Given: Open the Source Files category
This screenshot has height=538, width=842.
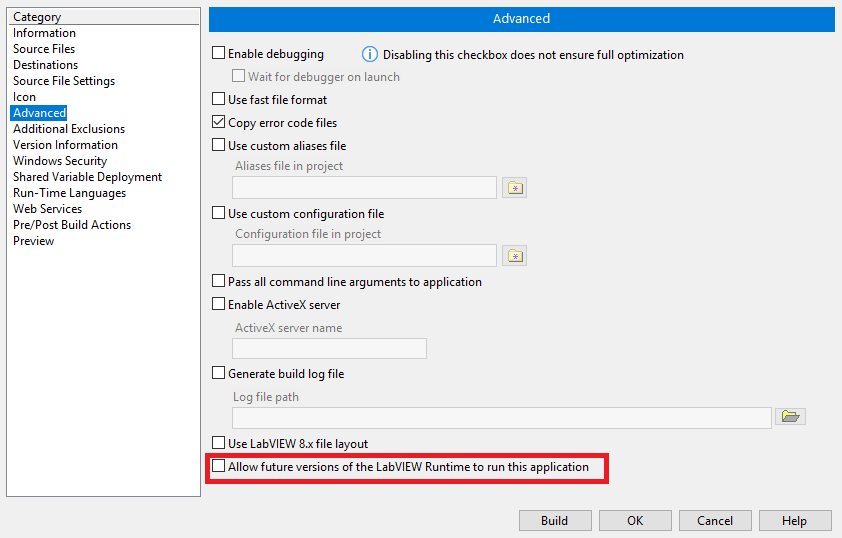Looking at the screenshot, I should (x=44, y=49).
